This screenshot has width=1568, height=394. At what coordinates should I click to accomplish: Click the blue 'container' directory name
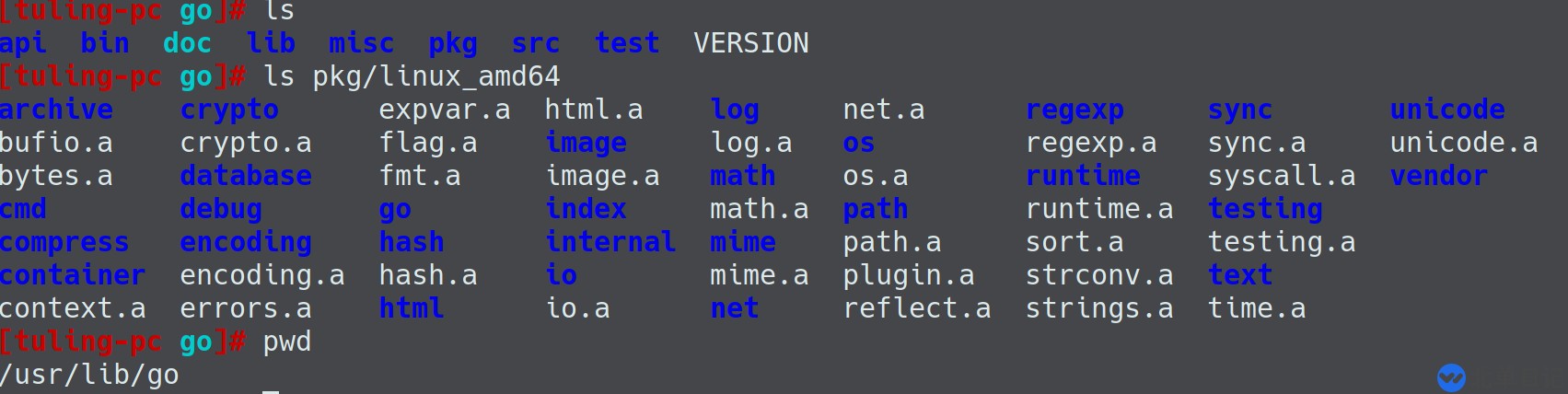point(73,275)
